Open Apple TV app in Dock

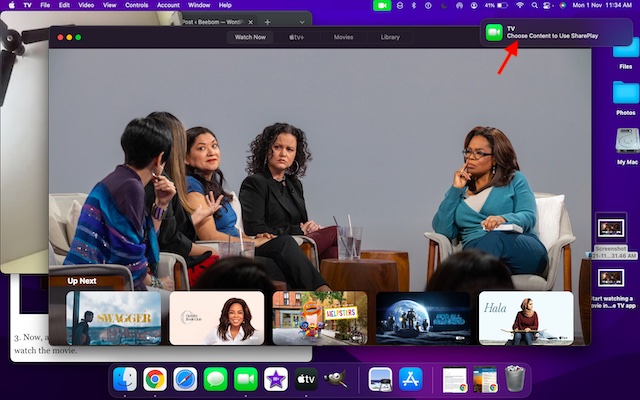coord(306,379)
